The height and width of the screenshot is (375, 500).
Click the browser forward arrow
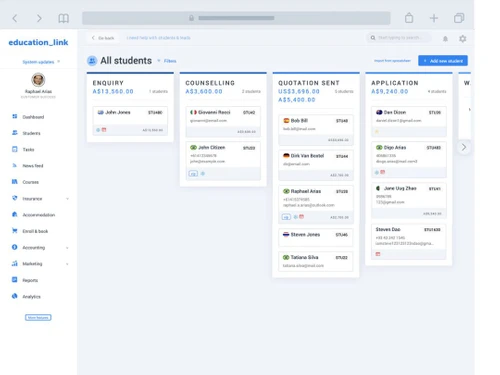coord(39,18)
